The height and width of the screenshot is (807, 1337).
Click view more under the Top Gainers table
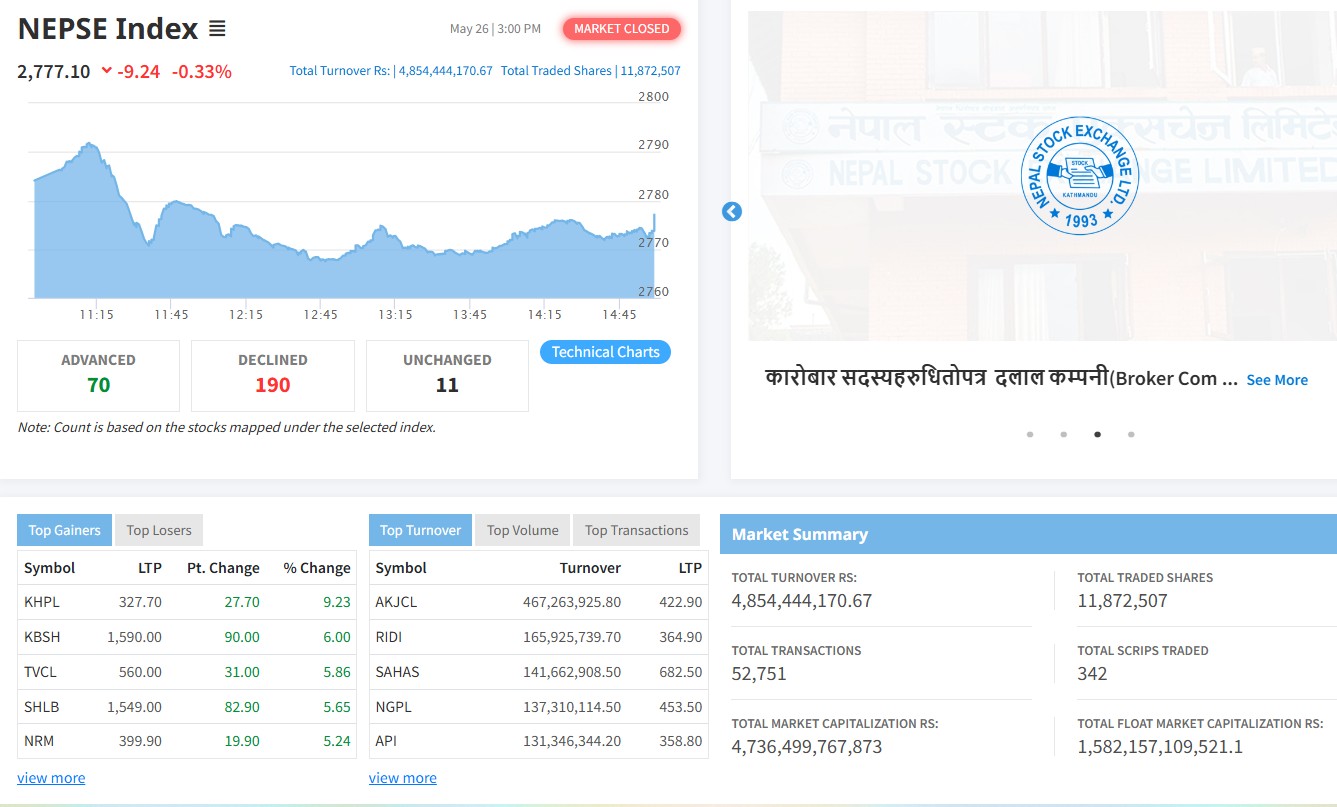(x=51, y=778)
